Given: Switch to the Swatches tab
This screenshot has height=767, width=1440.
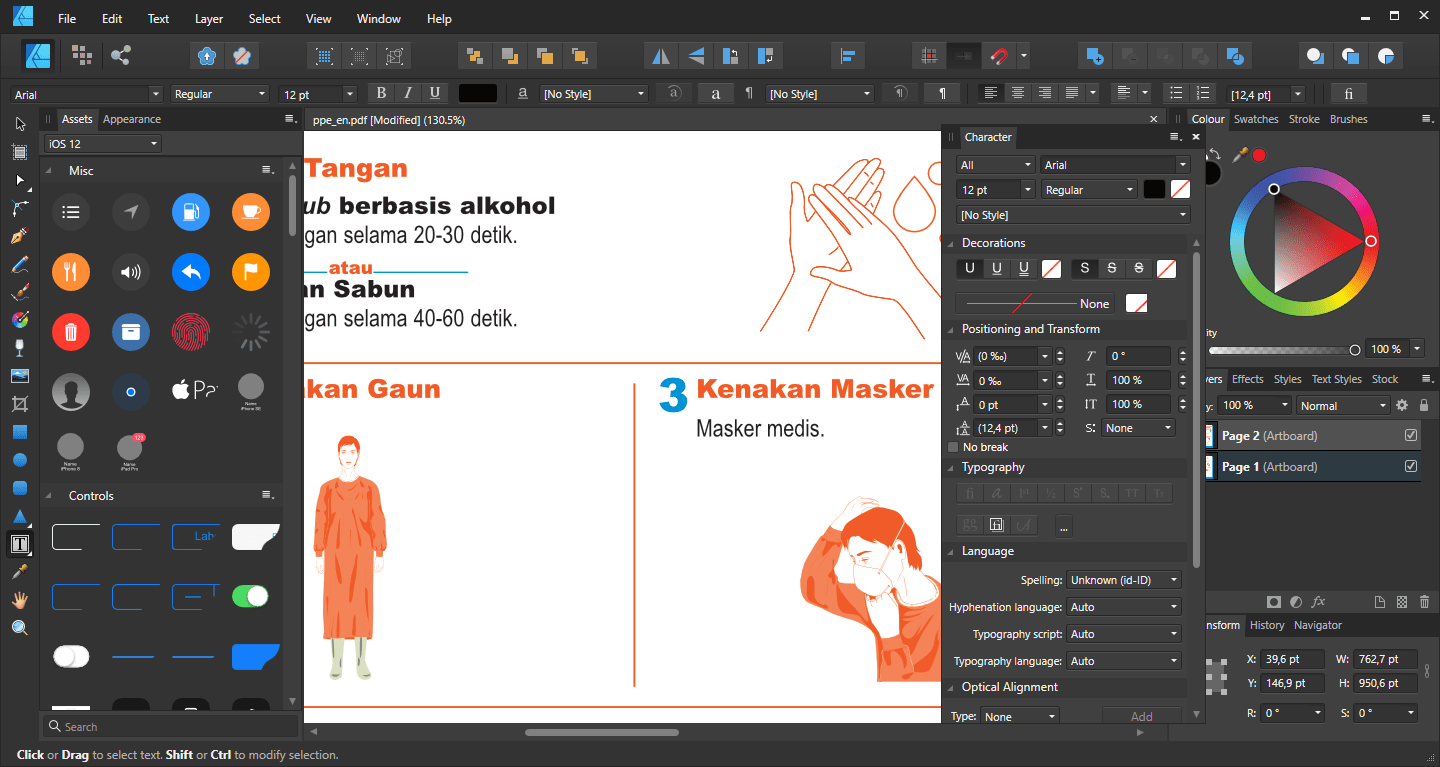Looking at the screenshot, I should pyautogui.click(x=1256, y=119).
